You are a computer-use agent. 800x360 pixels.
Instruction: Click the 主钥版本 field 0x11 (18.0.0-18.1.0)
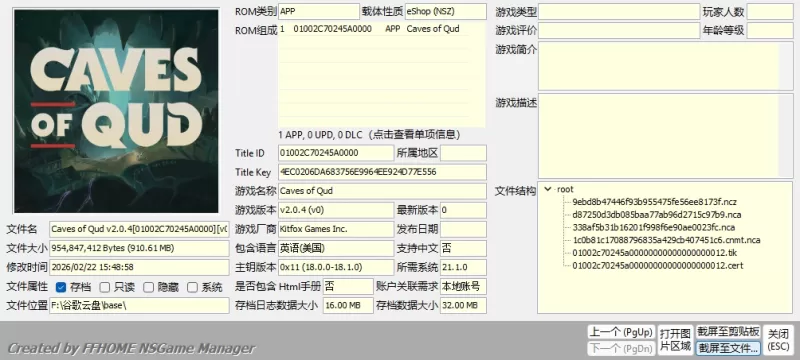click(x=336, y=267)
